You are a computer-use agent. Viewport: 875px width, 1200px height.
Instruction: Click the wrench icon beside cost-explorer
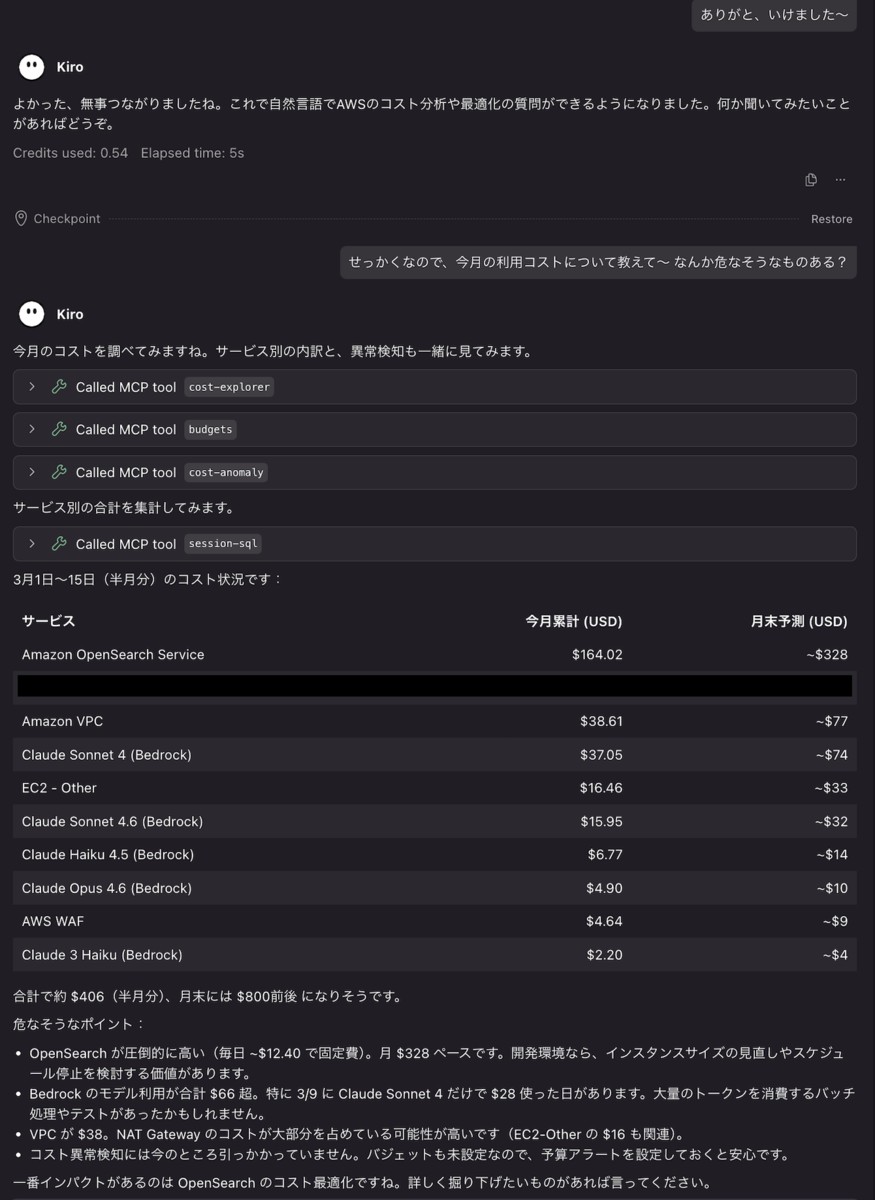click(59, 387)
